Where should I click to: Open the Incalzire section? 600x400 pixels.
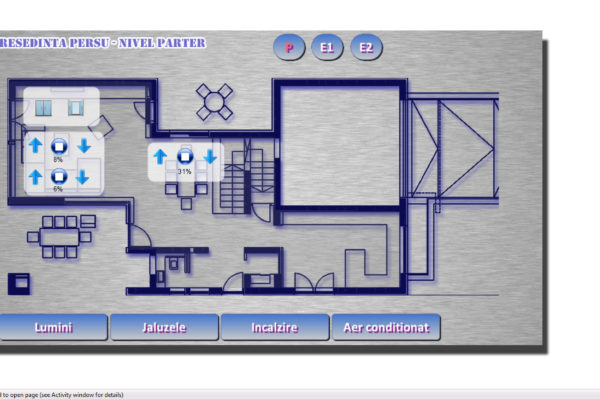coord(275,327)
